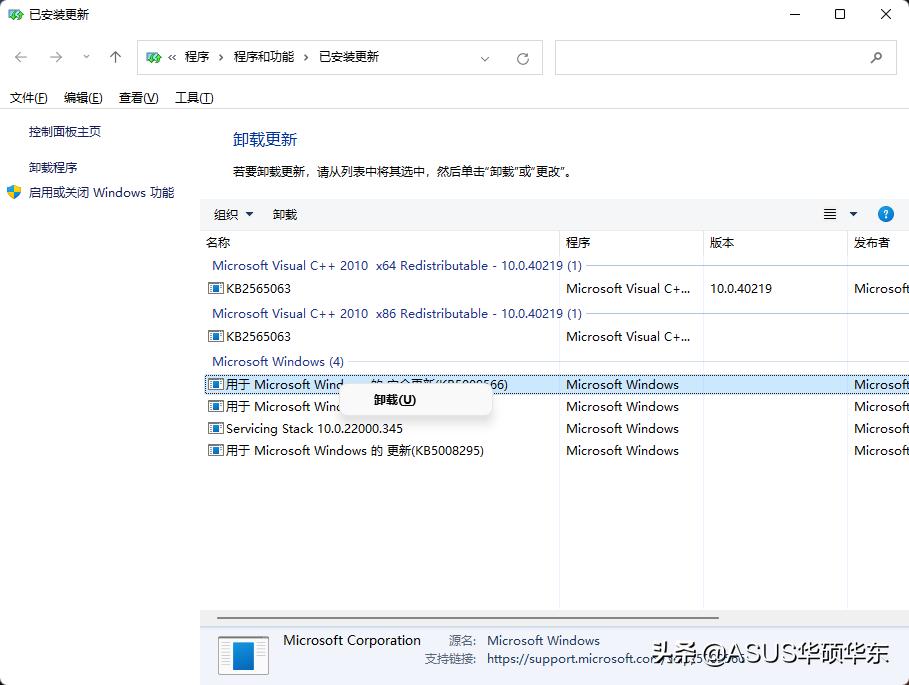Screen dimensions: 909x685
Task: Click the list view icon on the toolbar
Action: (x=829, y=213)
